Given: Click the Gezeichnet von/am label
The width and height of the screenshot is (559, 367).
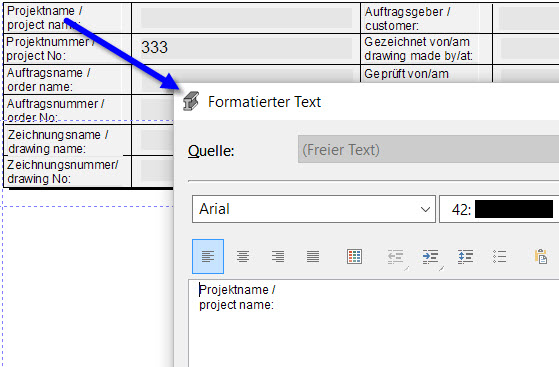Looking at the screenshot, I should pos(419,49).
